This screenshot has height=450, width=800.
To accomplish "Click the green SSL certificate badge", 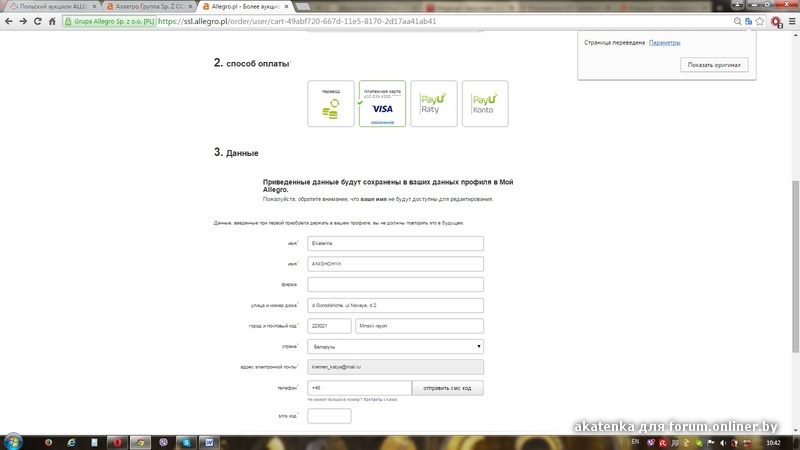I will click(x=110, y=21).
